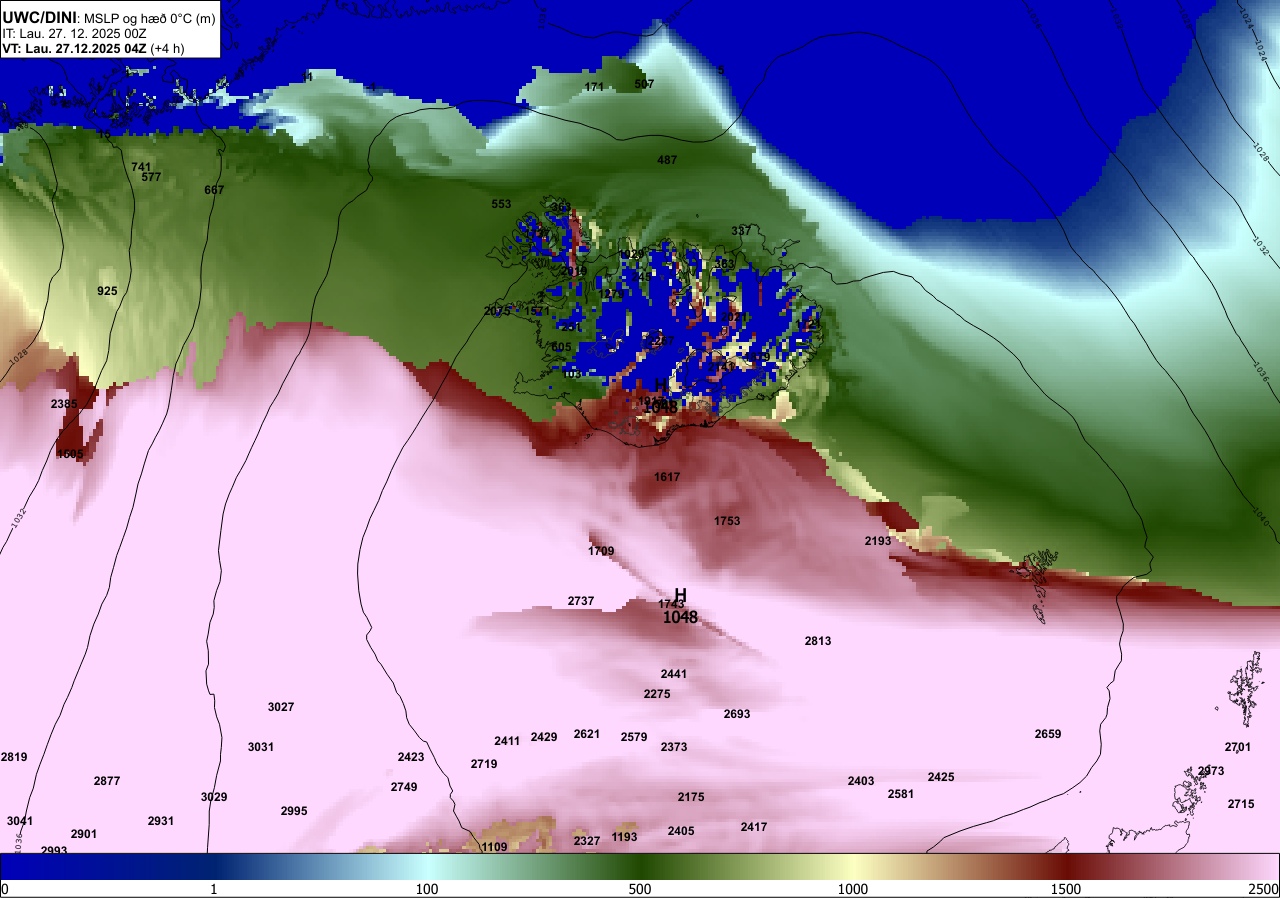The image size is (1280, 898).
Task: Click the 500 tick on the color legend
Action: coord(640,889)
